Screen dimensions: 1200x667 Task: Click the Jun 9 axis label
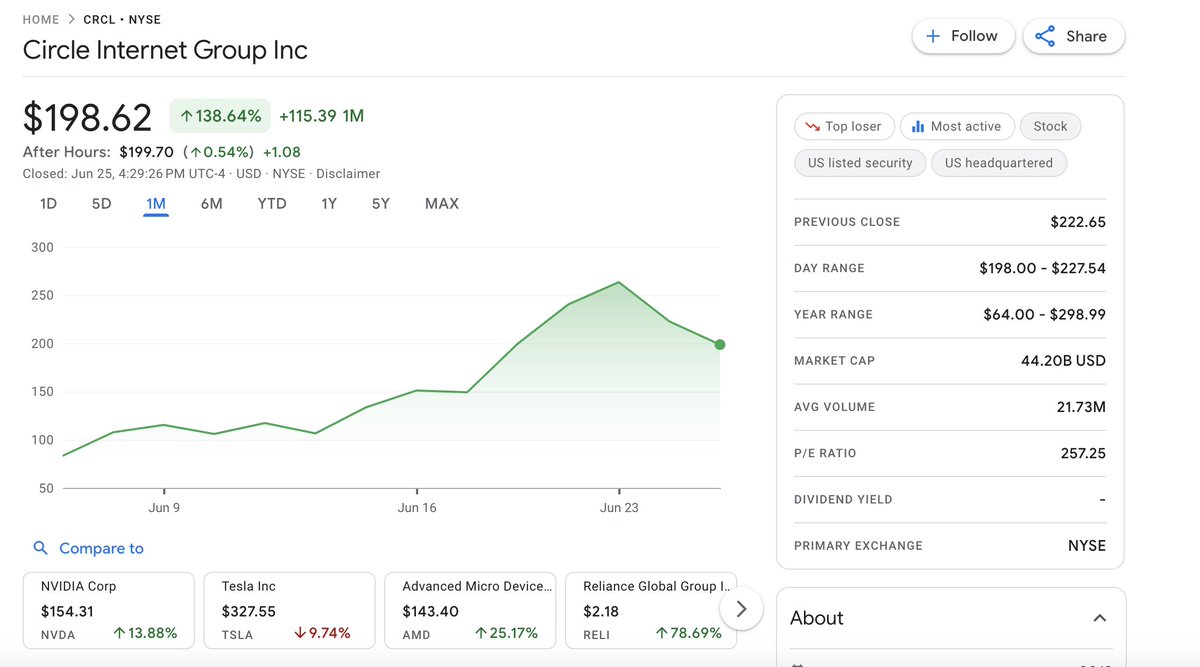tap(164, 508)
